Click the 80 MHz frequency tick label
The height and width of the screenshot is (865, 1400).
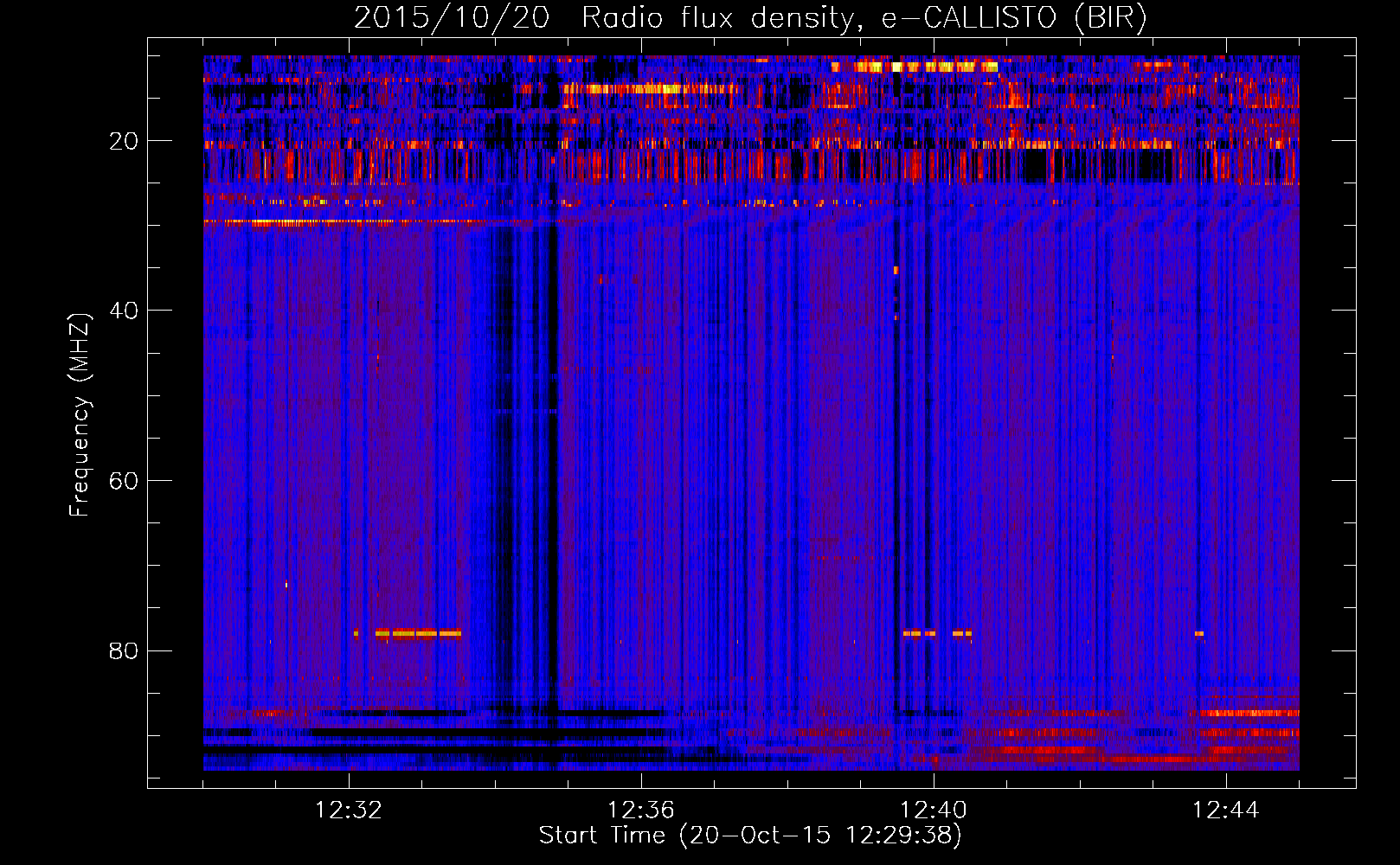(x=124, y=650)
